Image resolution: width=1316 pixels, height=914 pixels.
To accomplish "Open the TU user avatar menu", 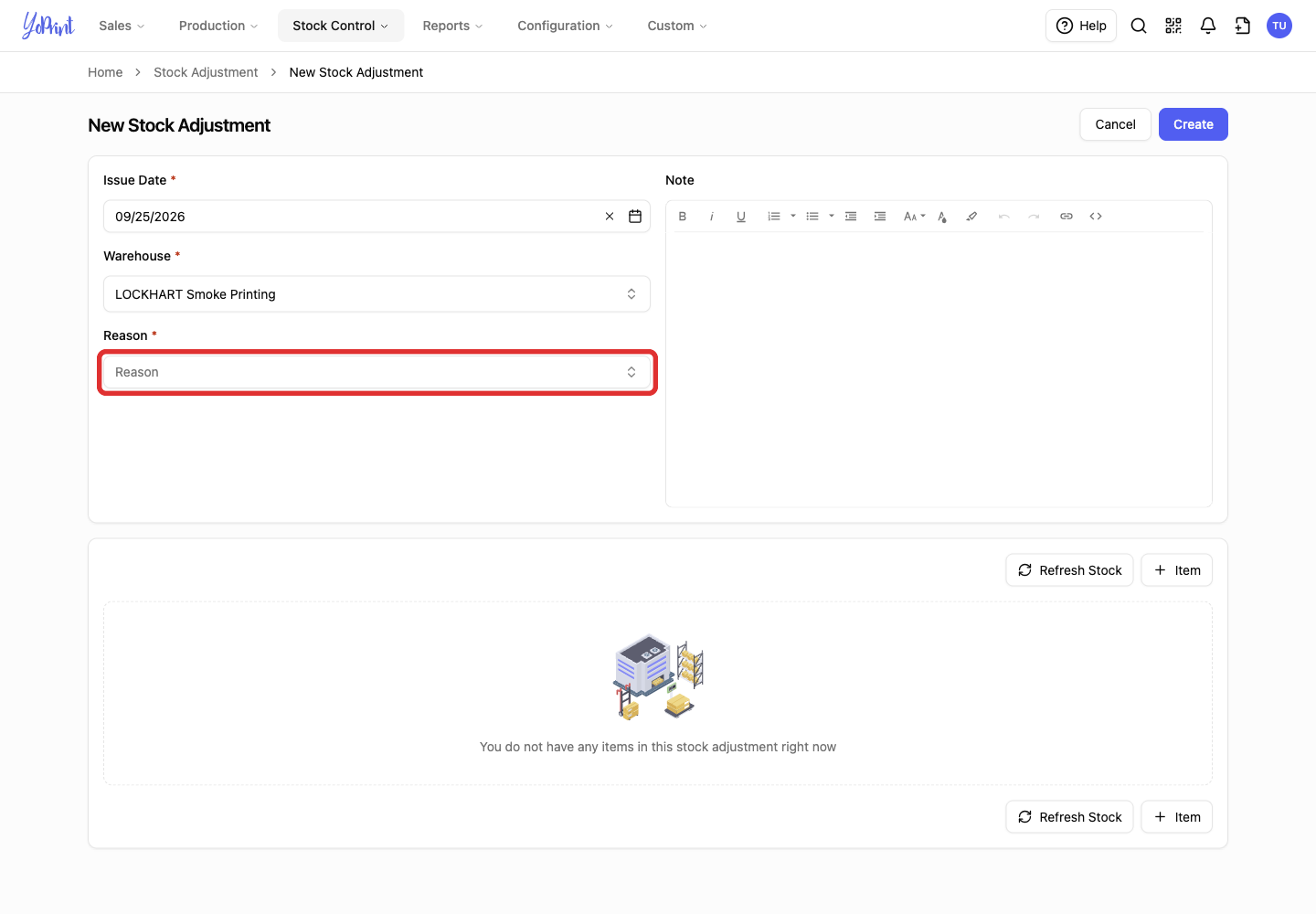I will pos(1279,26).
